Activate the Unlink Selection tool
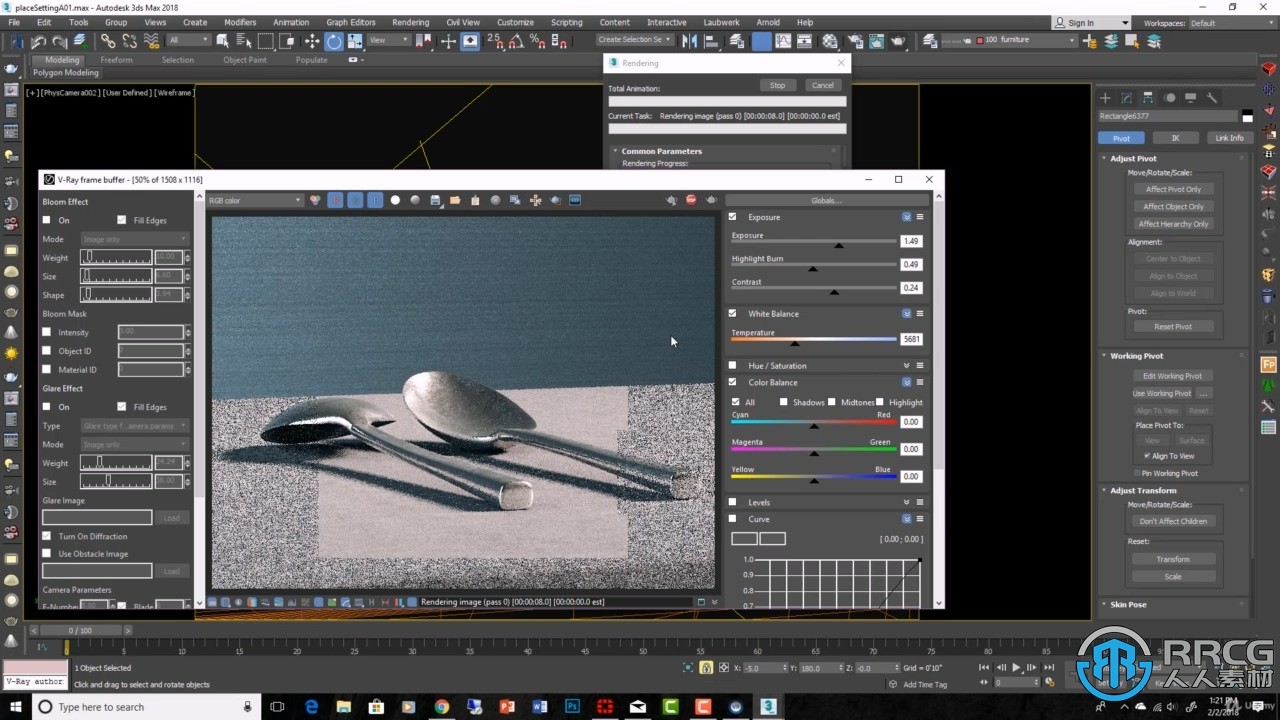 point(129,41)
